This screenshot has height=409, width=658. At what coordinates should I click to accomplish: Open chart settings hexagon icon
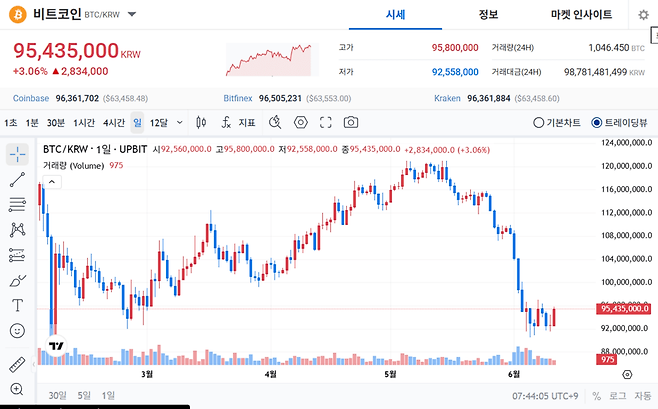click(300, 122)
